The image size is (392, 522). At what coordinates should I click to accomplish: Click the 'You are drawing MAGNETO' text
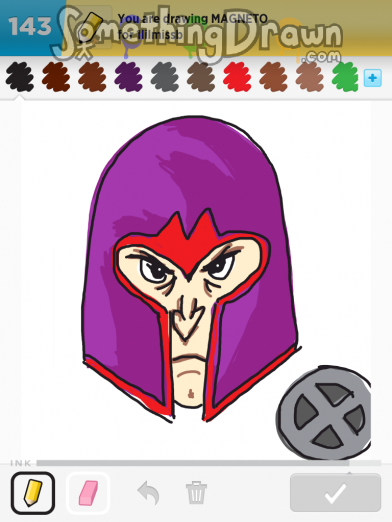coord(193,19)
